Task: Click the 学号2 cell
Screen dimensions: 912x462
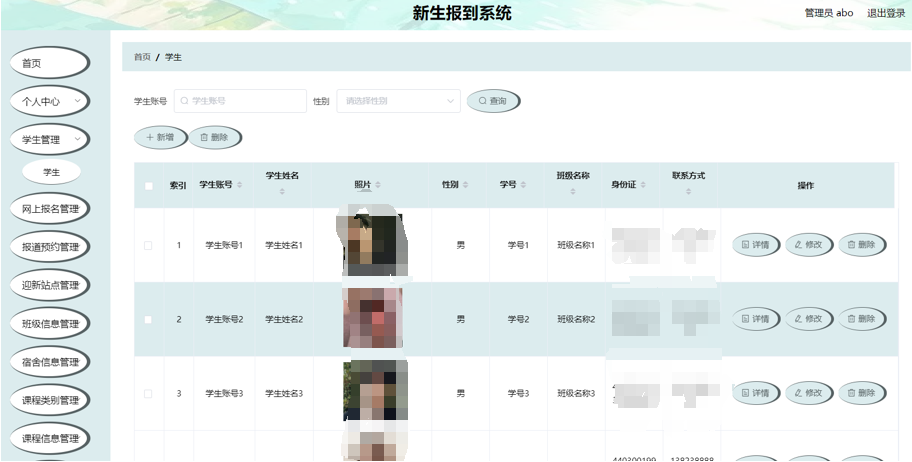Action: 518,319
